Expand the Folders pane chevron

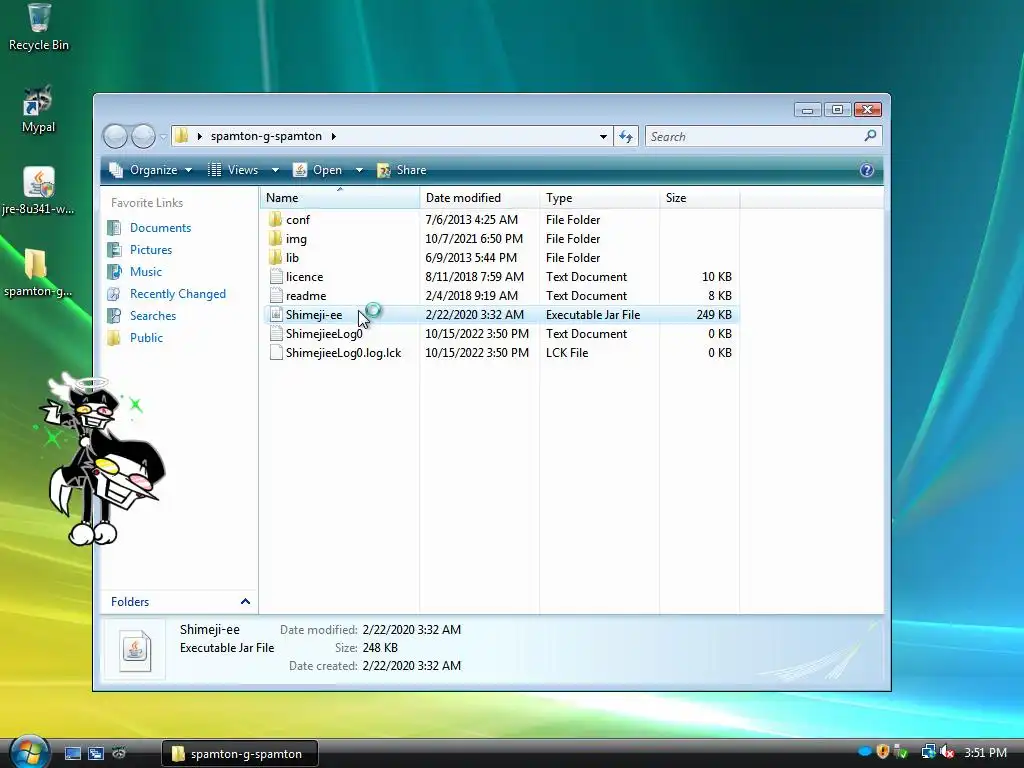245,601
